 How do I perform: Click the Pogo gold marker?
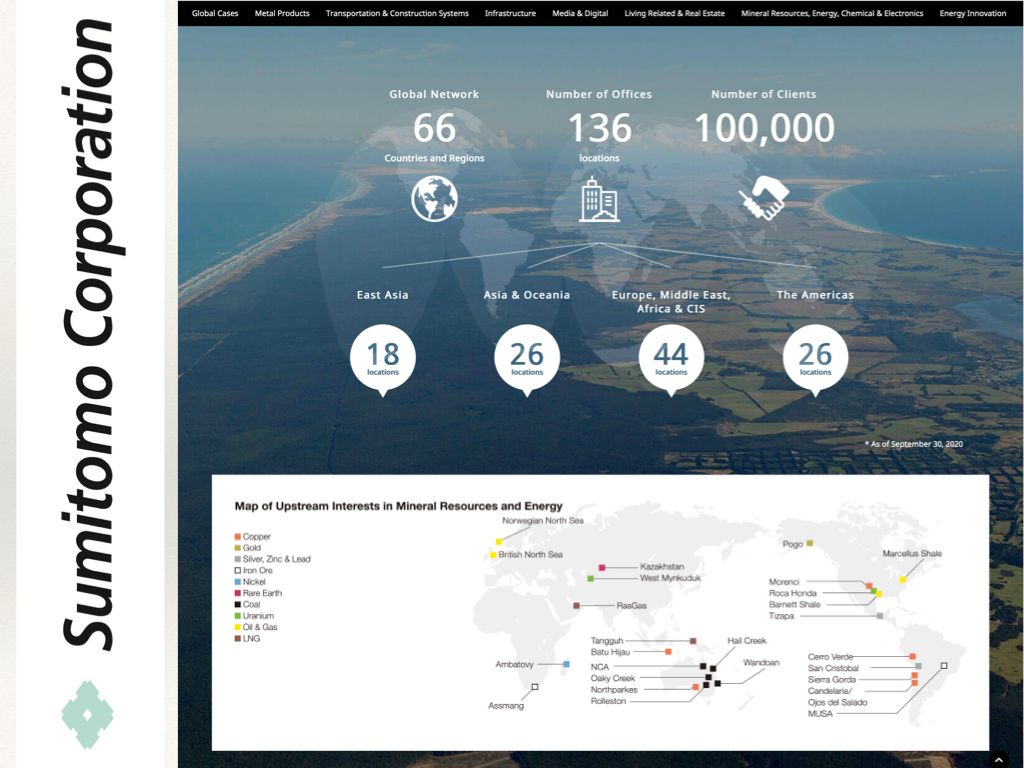(x=810, y=543)
